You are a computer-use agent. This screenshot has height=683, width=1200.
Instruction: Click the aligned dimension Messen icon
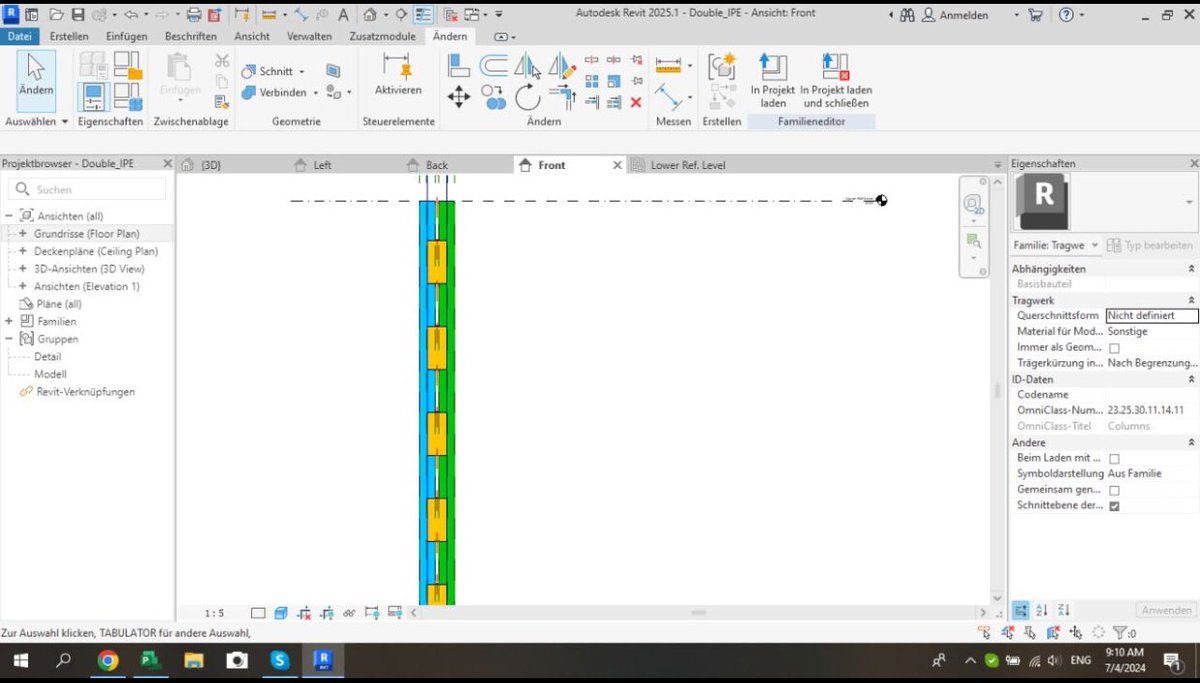click(668, 66)
